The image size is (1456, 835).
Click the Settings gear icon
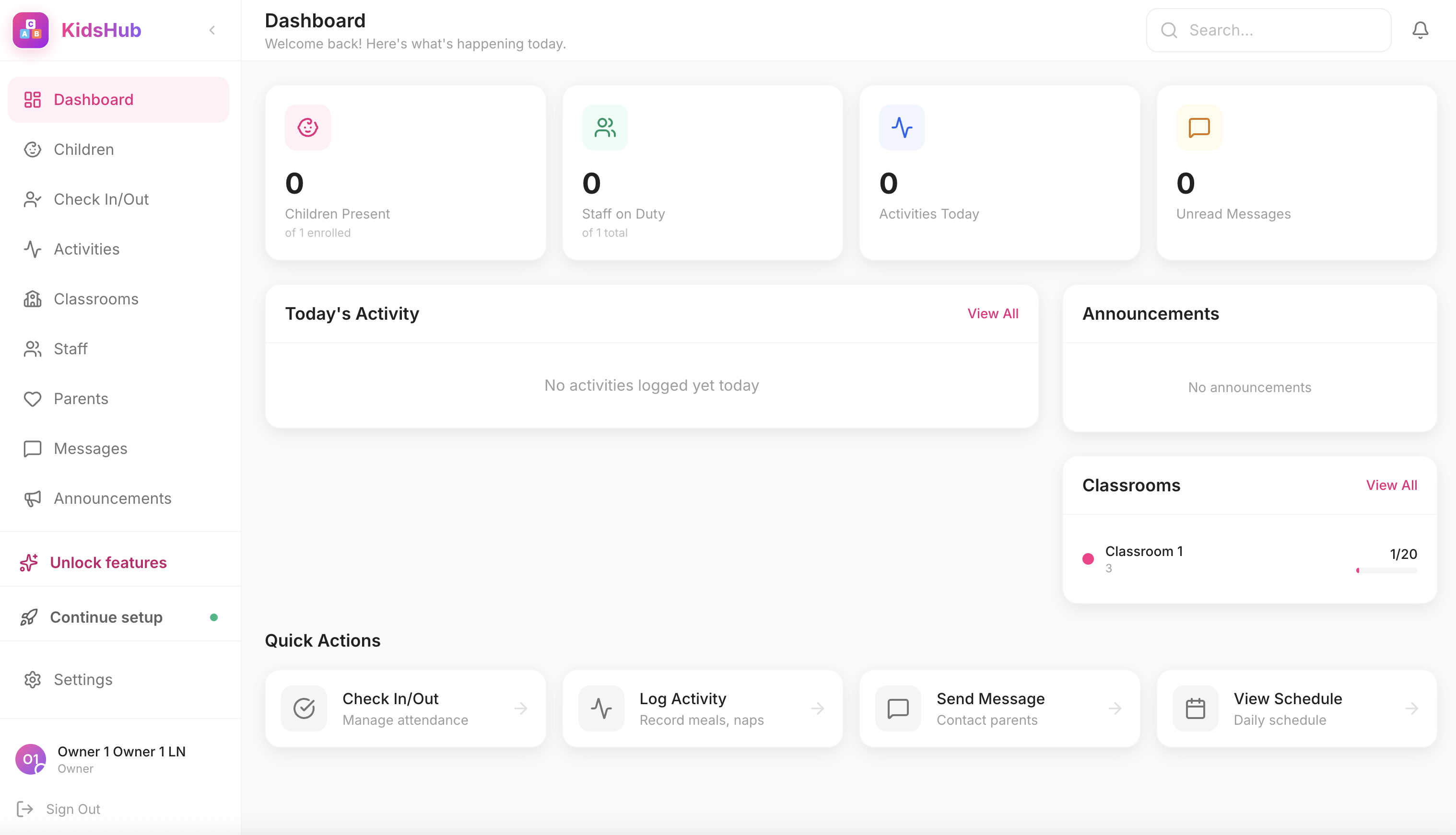(x=33, y=680)
